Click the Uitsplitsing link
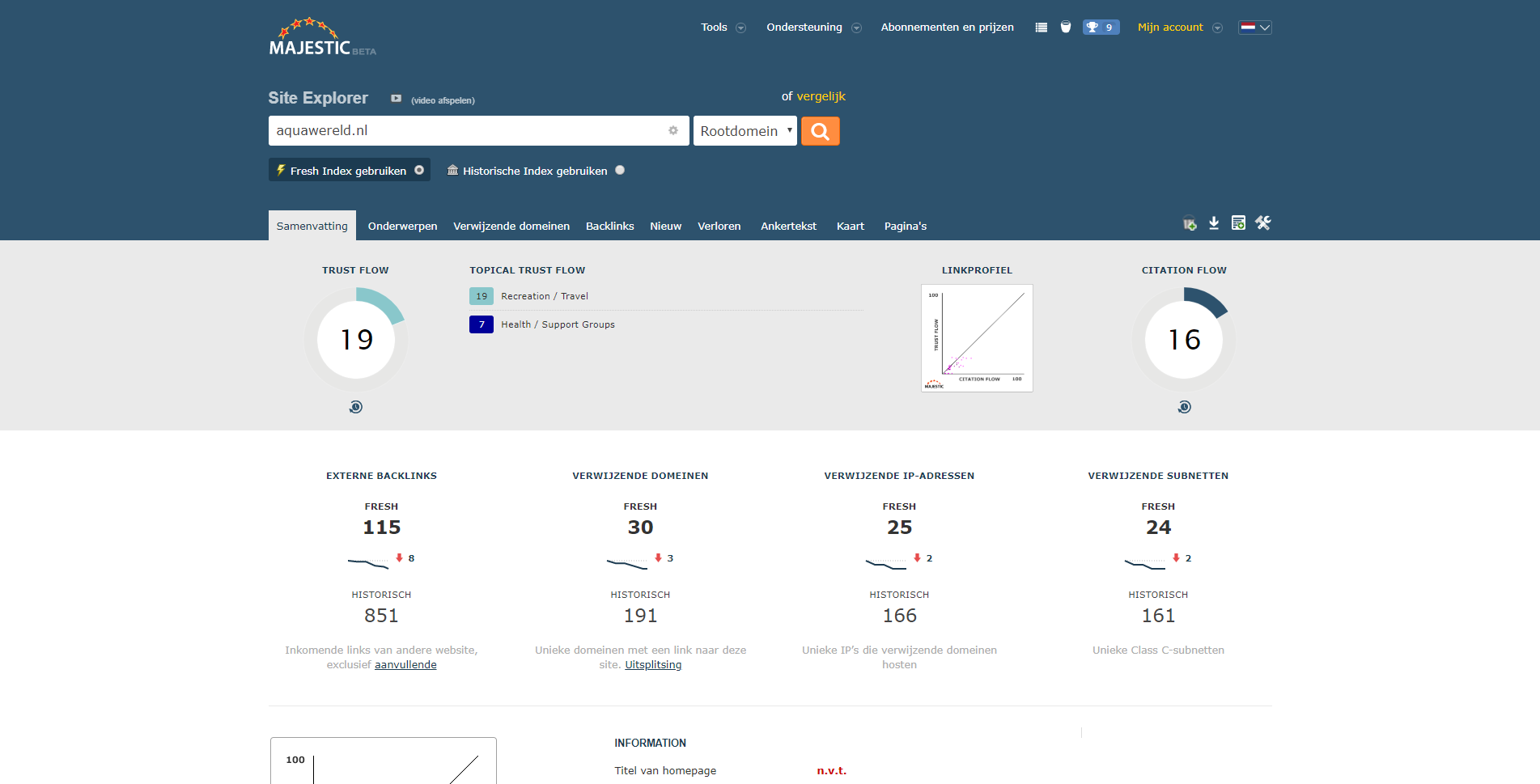 (x=653, y=665)
